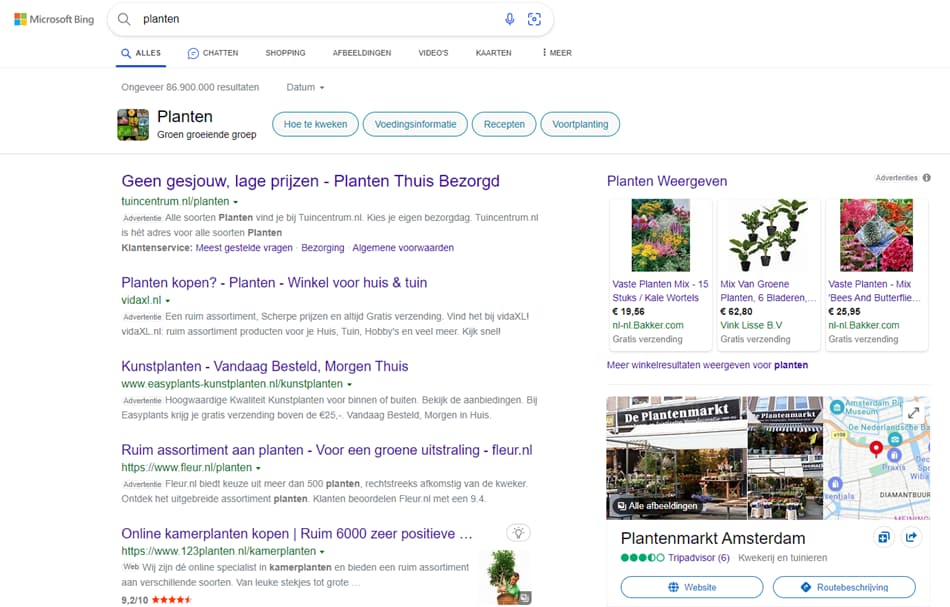The height and width of the screenshot is (607, 950).
Task: Switch to the AFBEELDINGEN tab
Action: (x=362, y=53)
